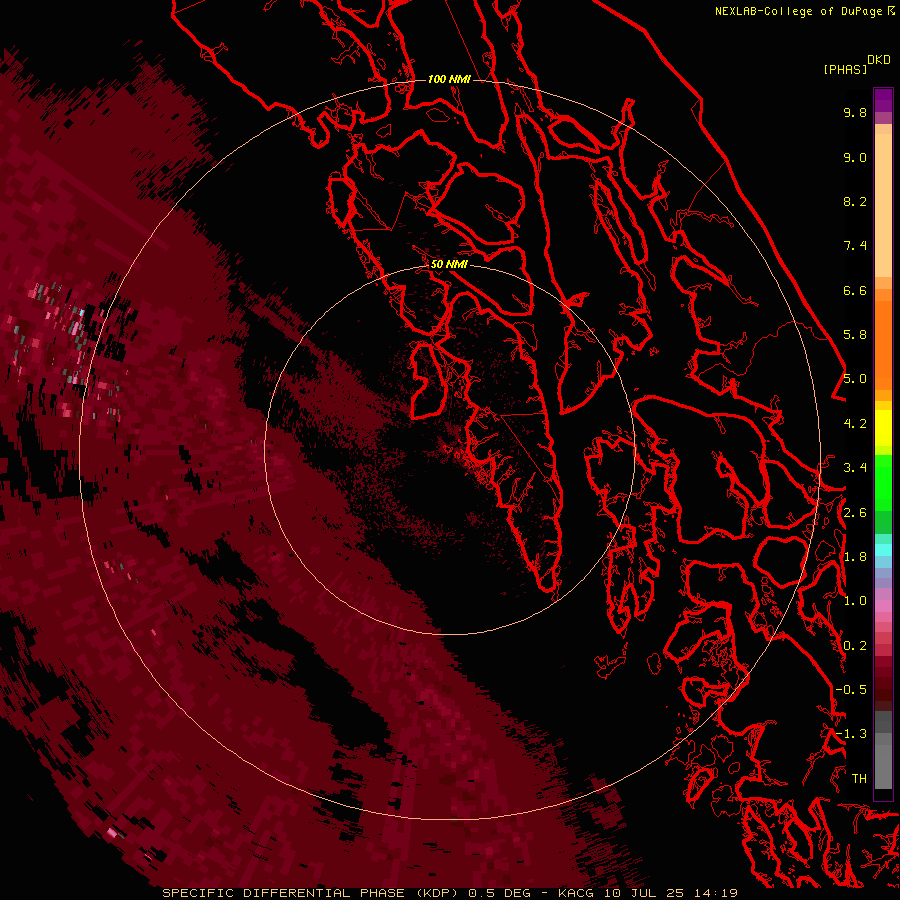Click the 2.6 value on color scale

click(x=855, y=513)
